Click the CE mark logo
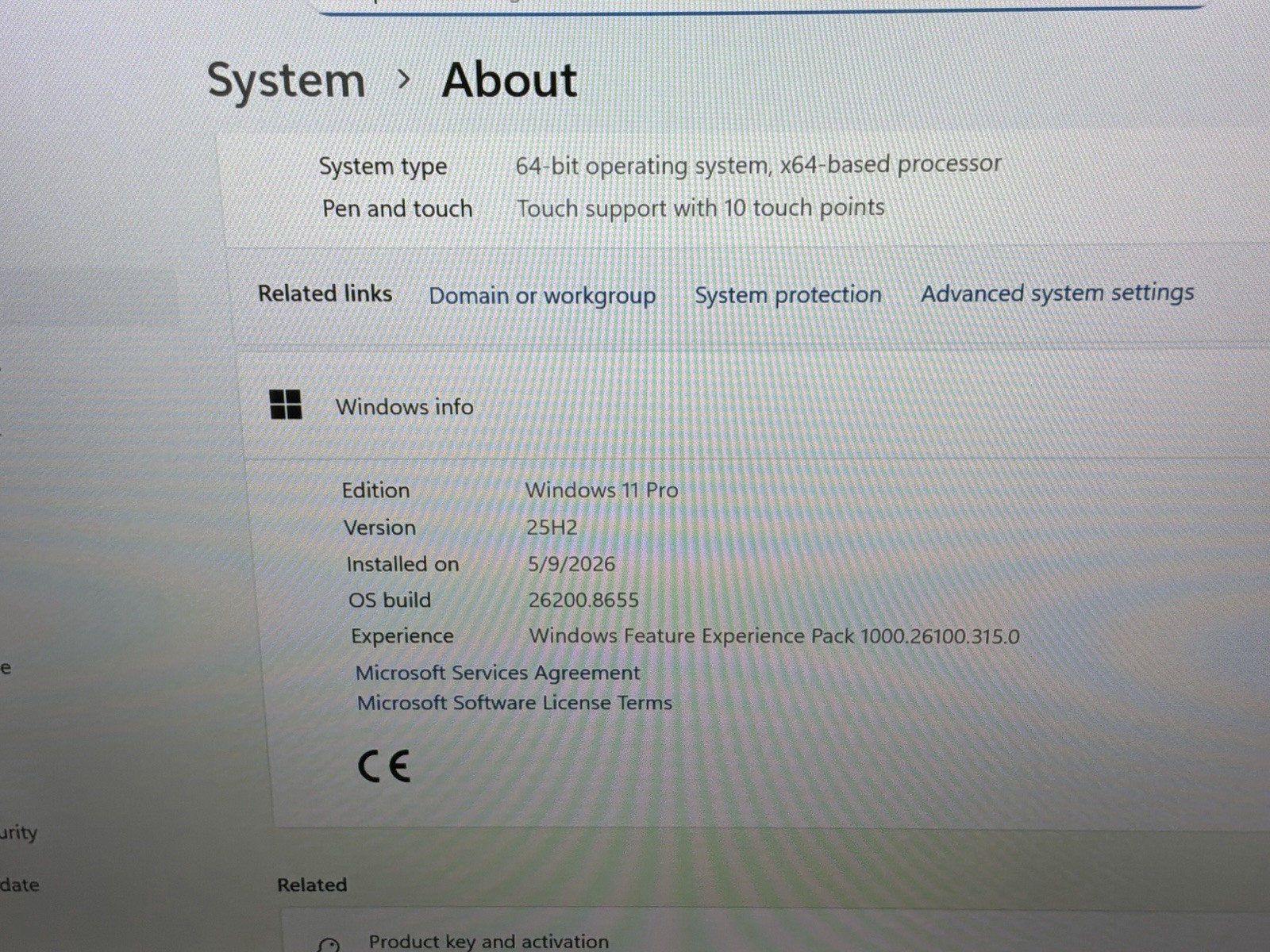 (x=384, y=766)
